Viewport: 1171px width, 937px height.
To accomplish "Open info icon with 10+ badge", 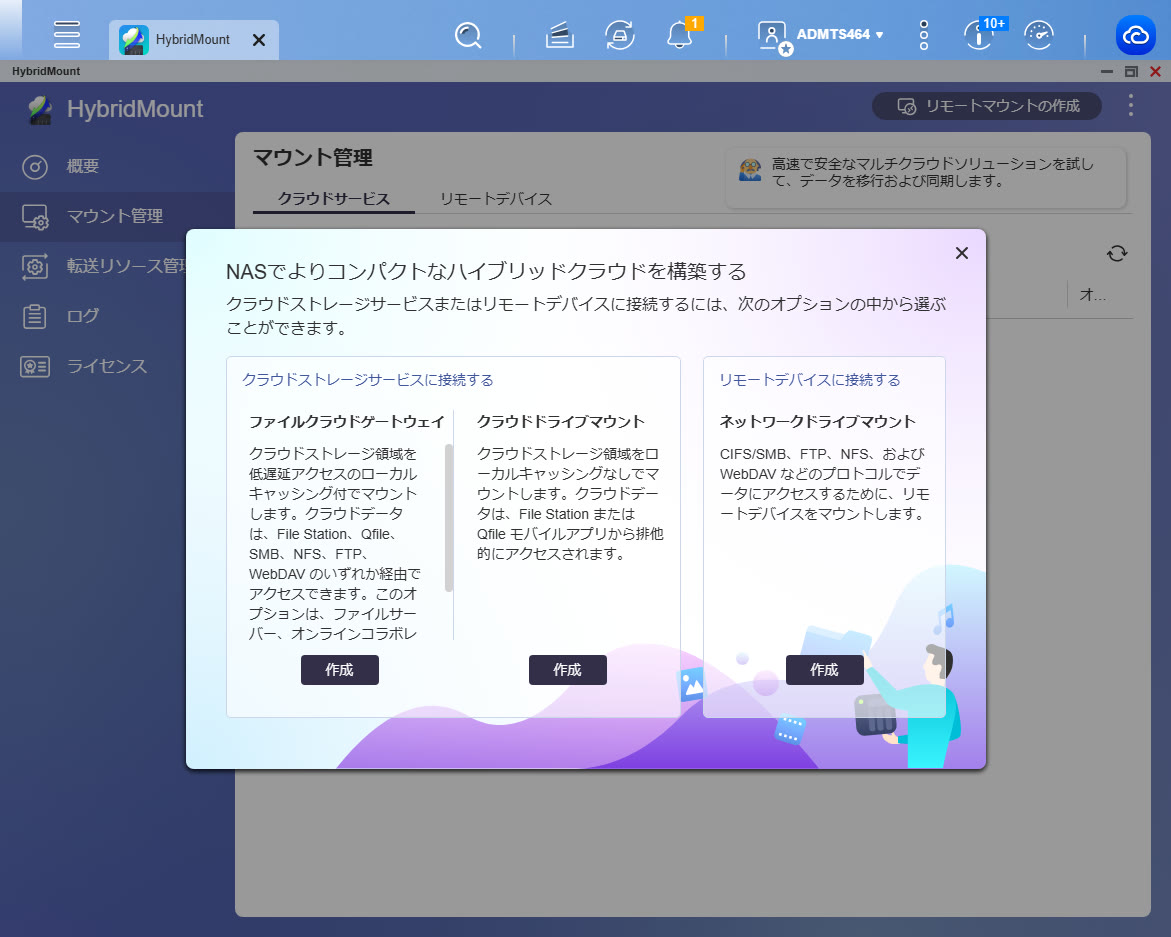I will click(x=977, y=36).
